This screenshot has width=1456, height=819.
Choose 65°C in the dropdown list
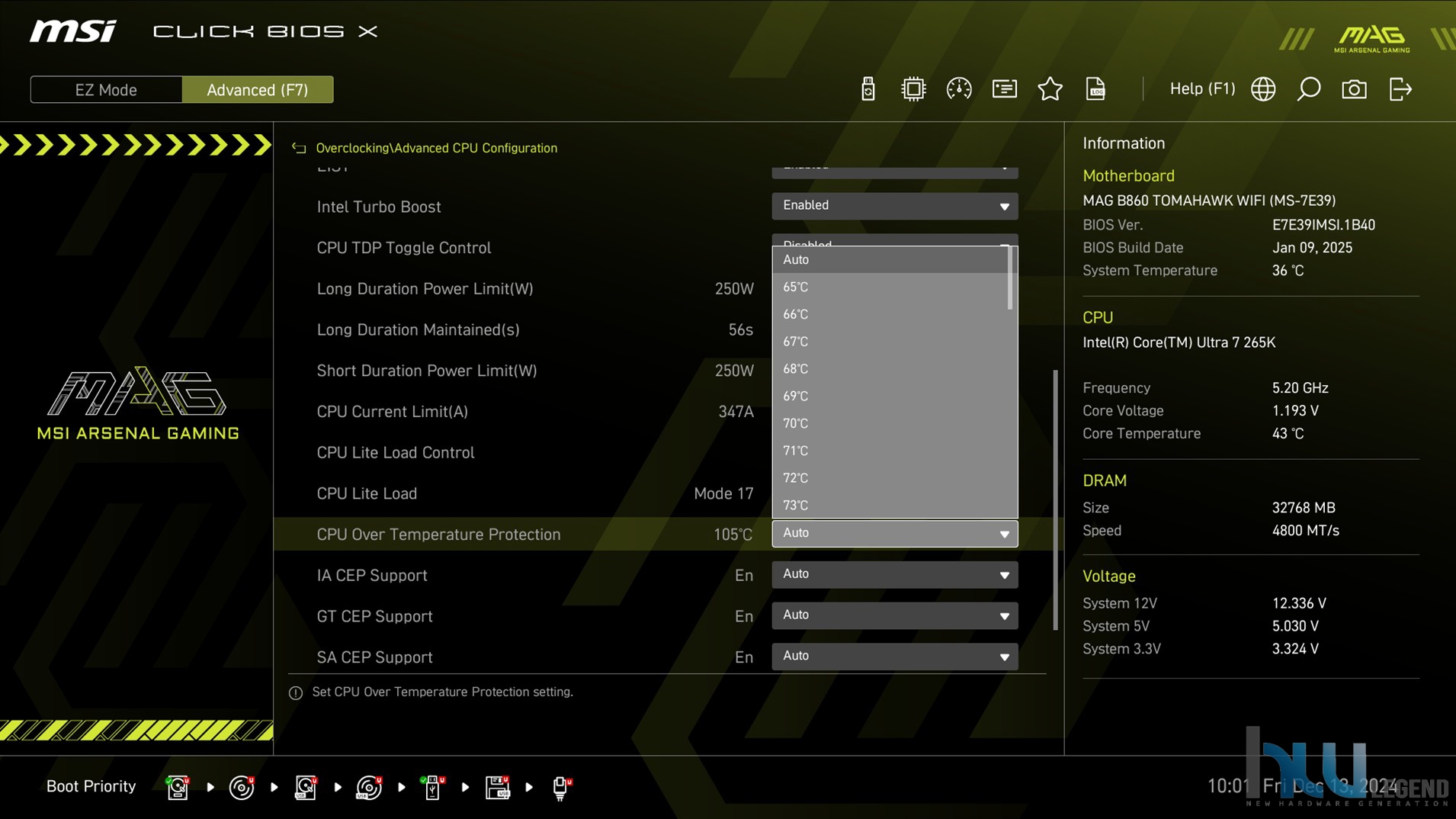(890, 287)
